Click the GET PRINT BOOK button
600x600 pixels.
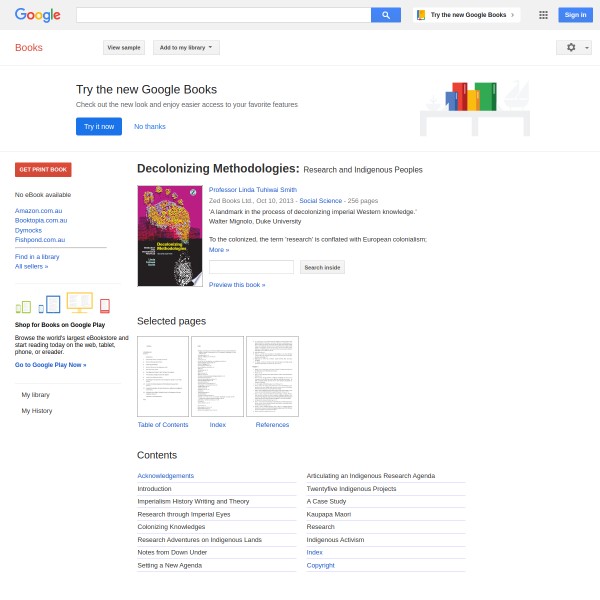[x=43, y=170]
